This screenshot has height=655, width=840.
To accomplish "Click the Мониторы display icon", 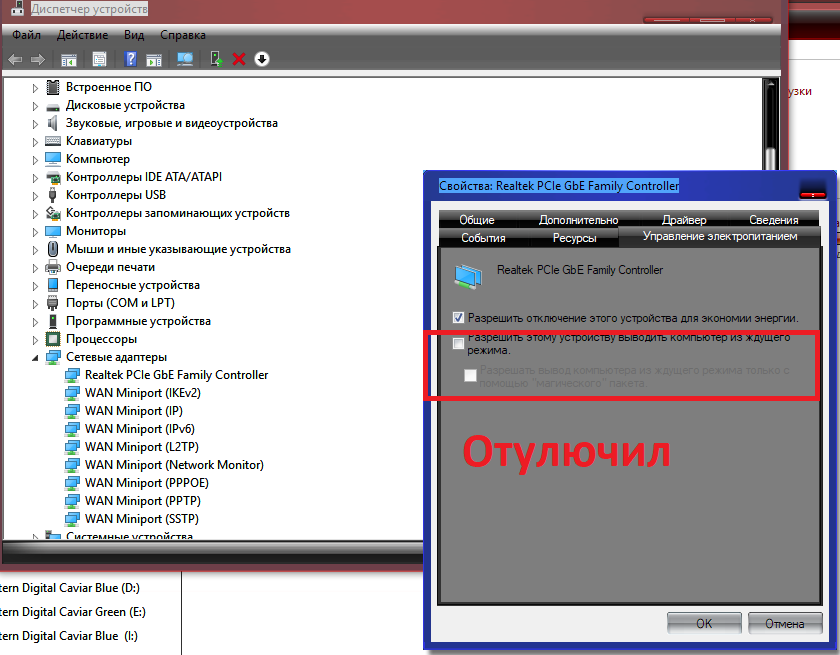I will pyautogui.click(x=52, y=231).
